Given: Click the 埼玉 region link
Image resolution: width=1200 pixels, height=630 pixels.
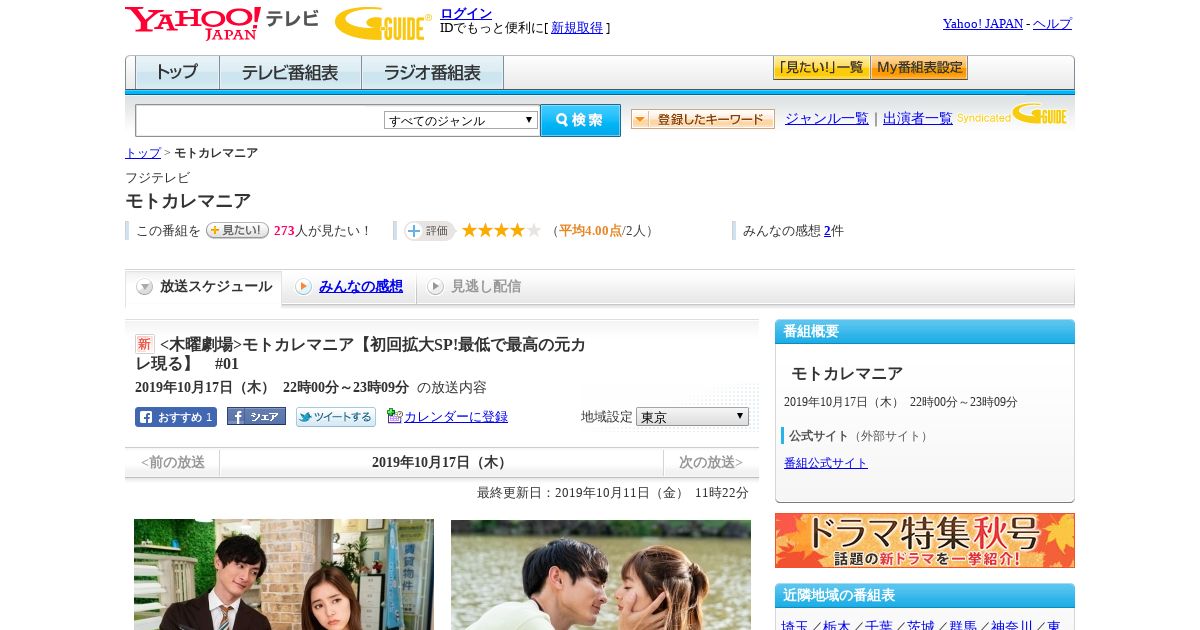Looking at the screenshot, I should tap(795, 625).
